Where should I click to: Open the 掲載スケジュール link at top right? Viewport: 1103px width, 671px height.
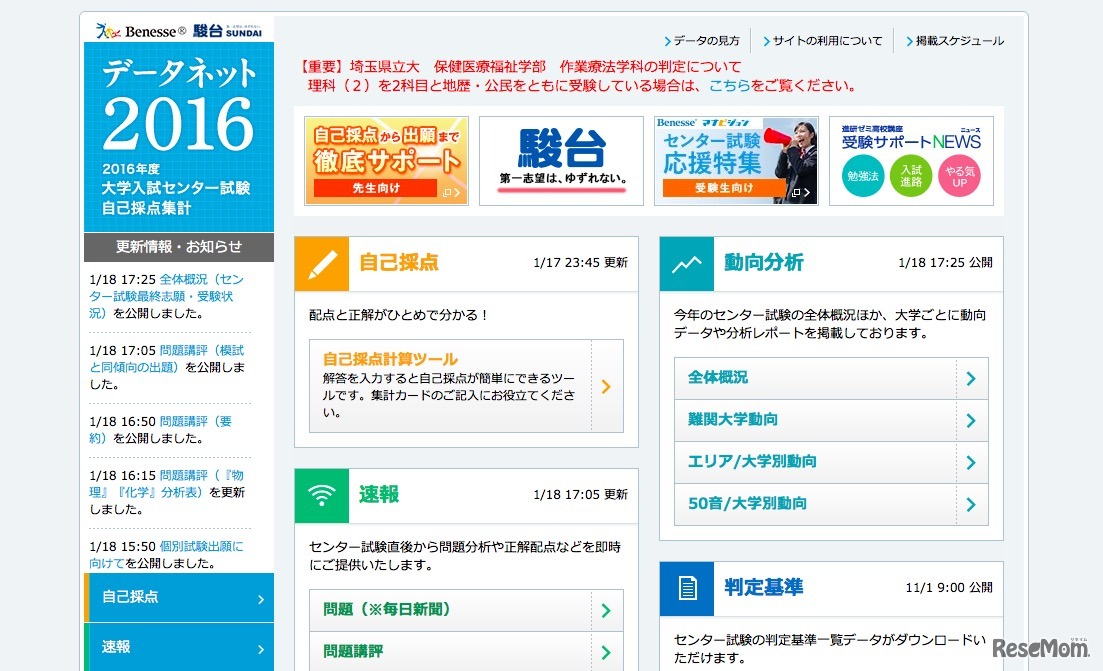point(957,40)
